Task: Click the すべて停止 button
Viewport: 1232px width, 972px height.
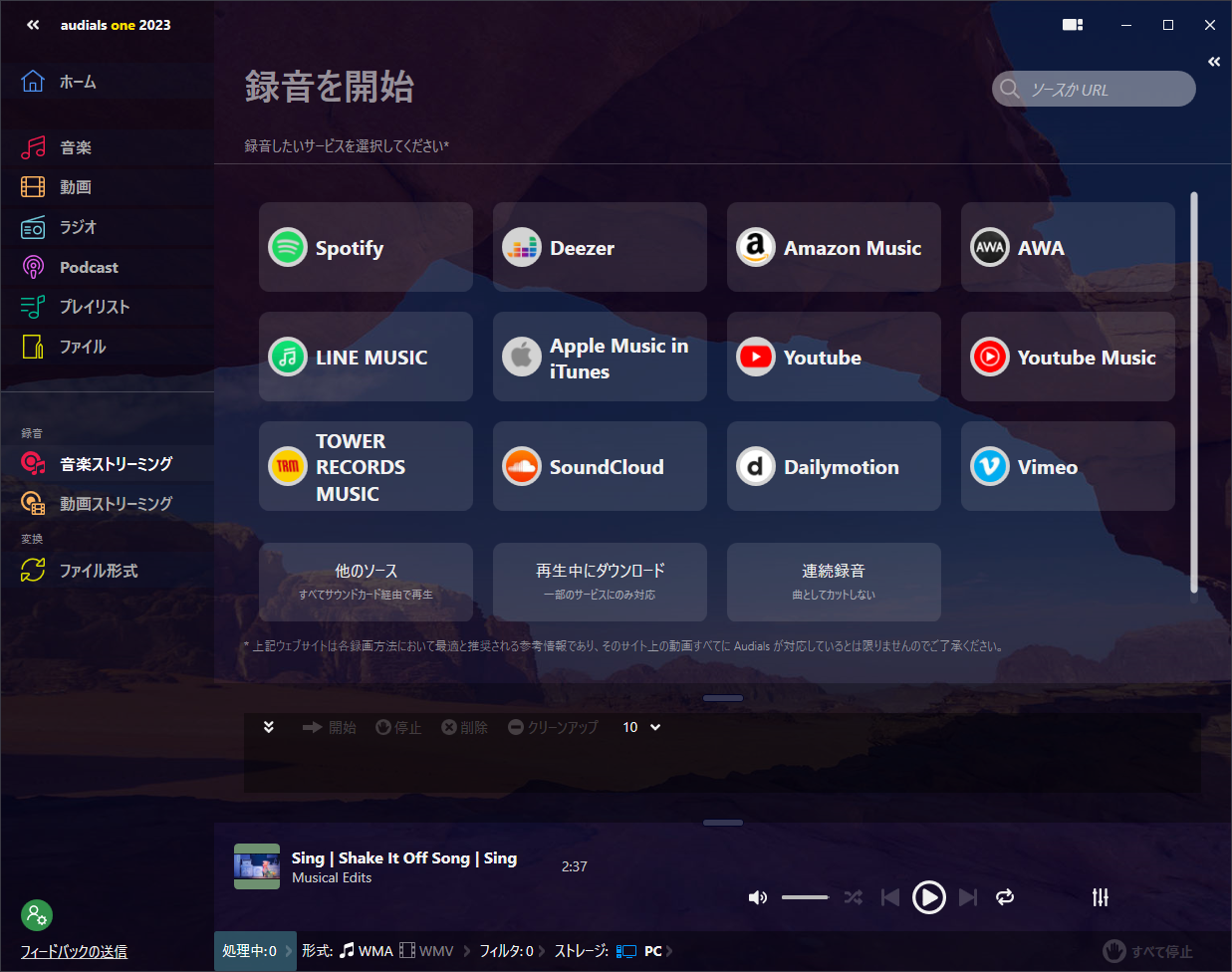Action: click(x=1147, y=951)
